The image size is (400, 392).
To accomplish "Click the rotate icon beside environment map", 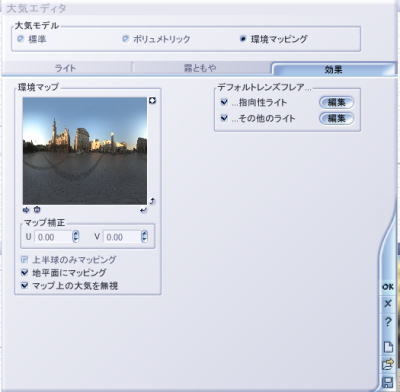I will pyautogui.click(x=152, y=201).
